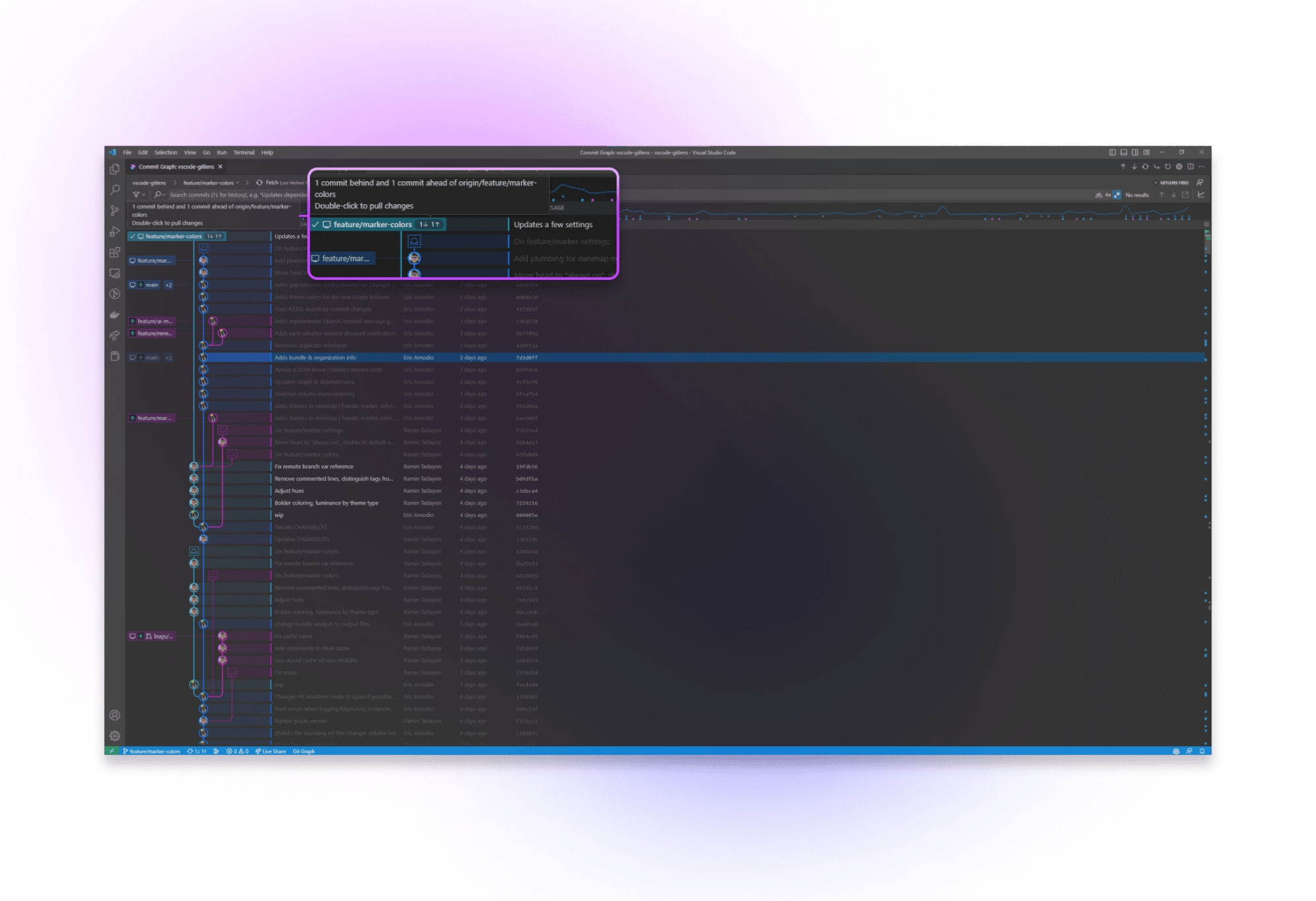
Task: Open the vscode-gitlens repository selector
Action: 149,182
